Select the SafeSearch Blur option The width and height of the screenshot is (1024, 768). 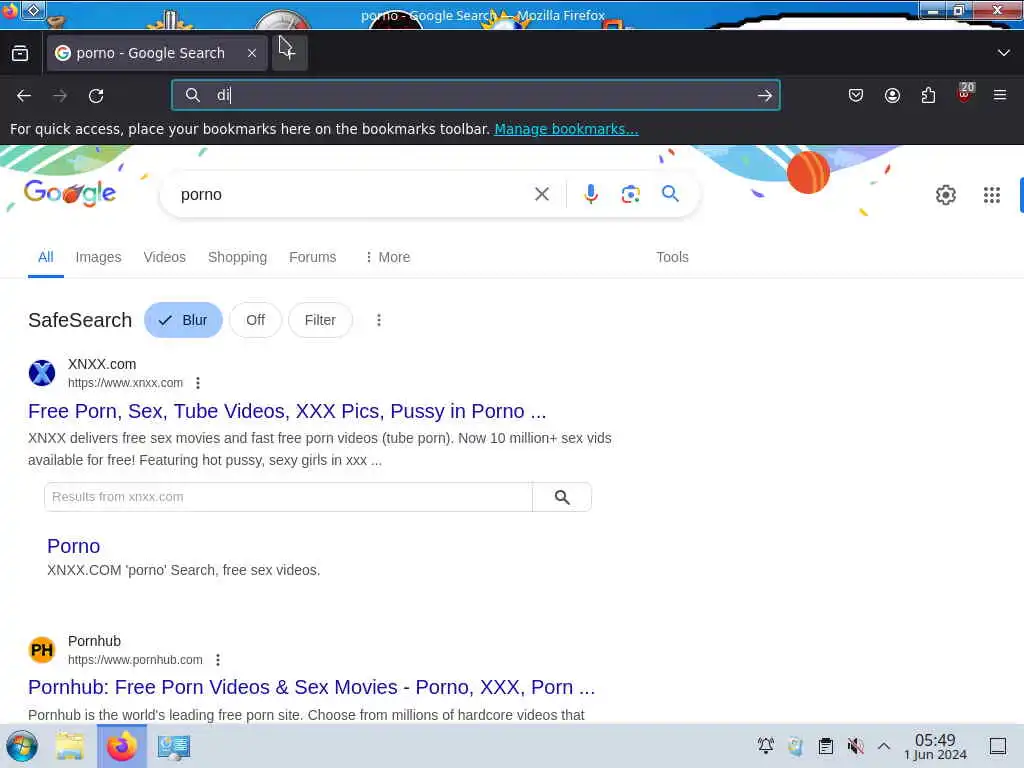[x=184, y=320]
